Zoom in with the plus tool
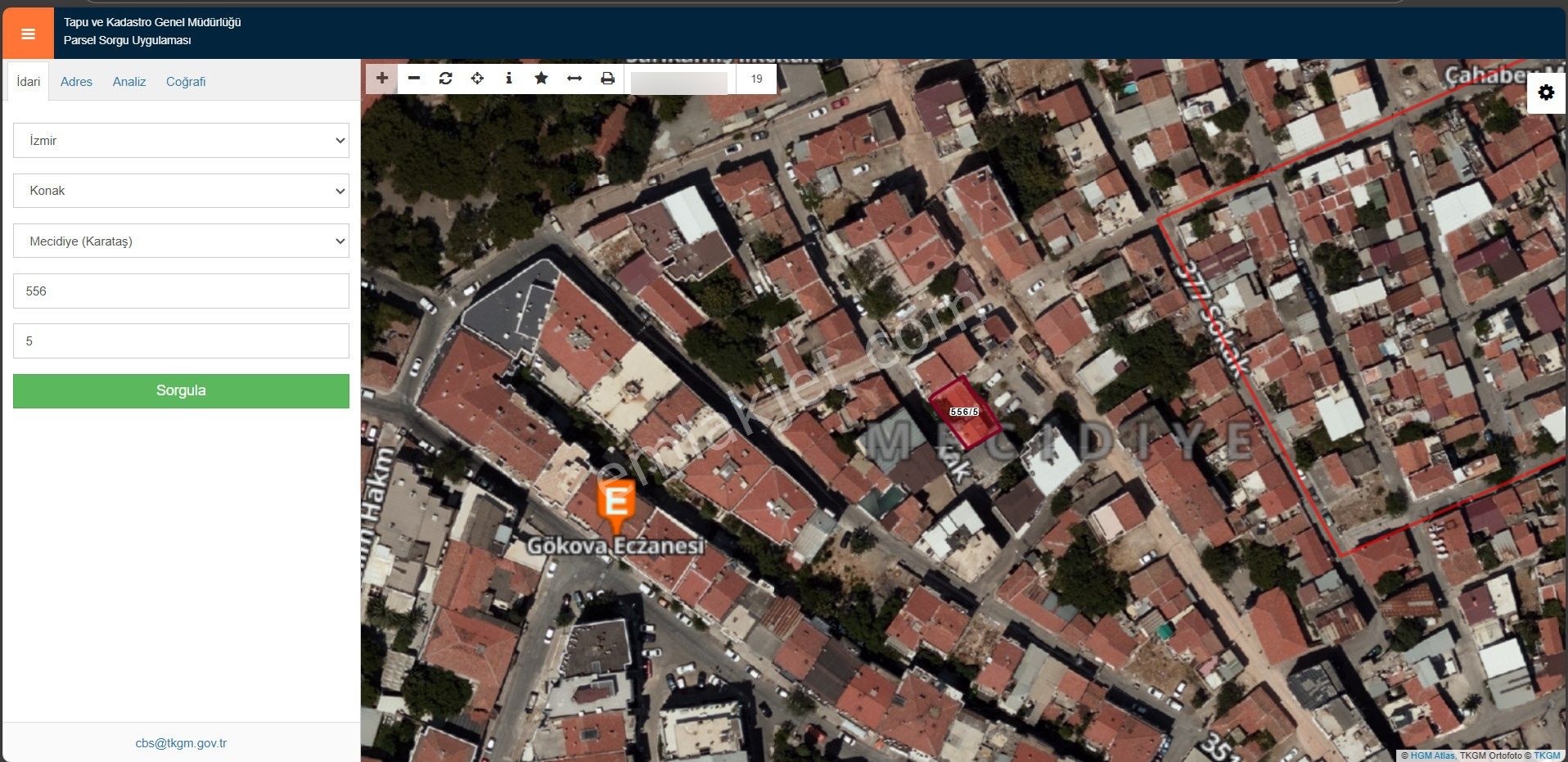 (x=381, y=79)
